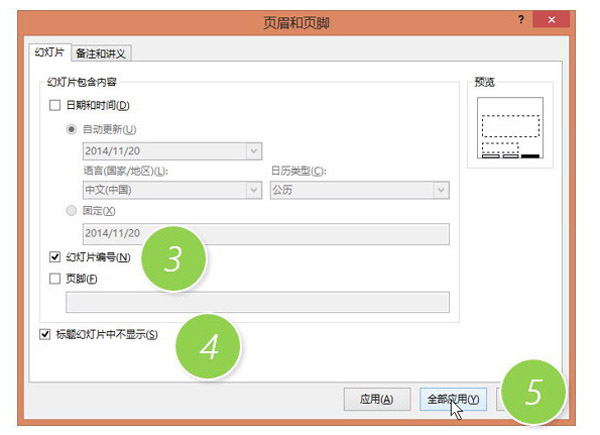Uncheck the 幻灯片编号 checkbox
600x435 pixels.
point(55,258)
